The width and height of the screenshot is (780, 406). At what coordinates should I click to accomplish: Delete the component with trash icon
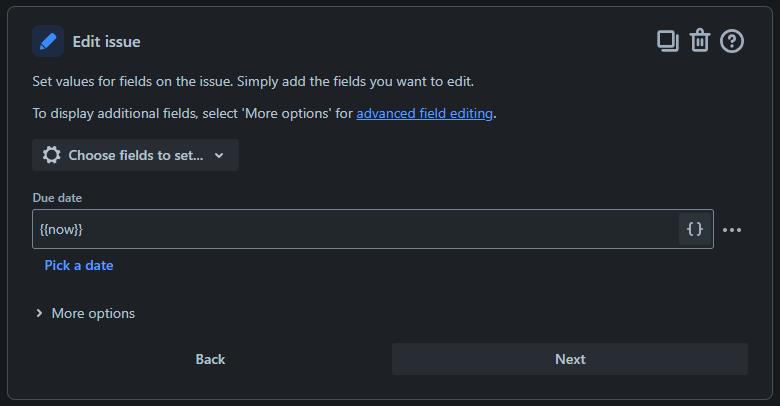coord(699,41)
